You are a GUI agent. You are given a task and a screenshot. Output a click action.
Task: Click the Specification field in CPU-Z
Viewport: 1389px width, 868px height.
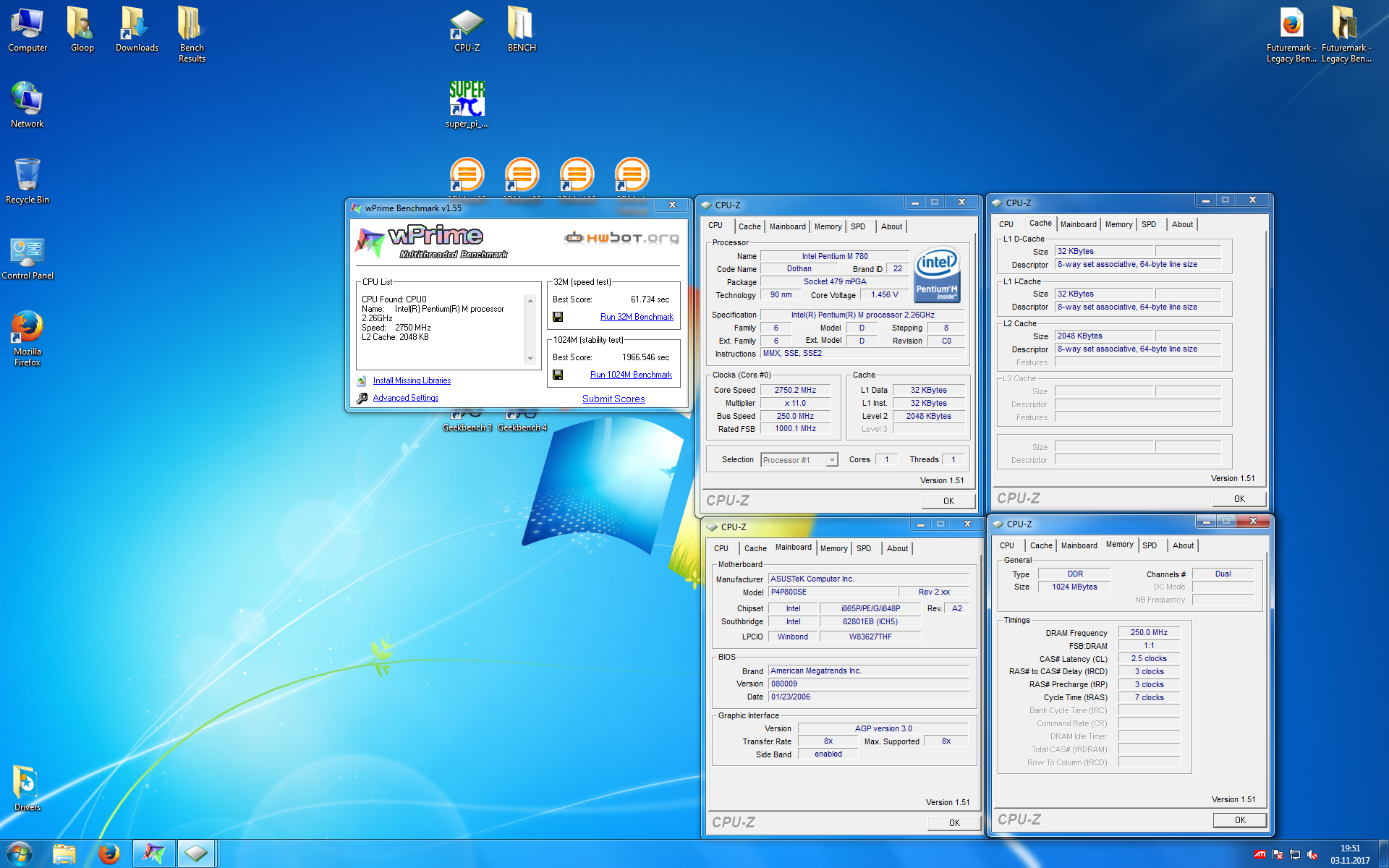pos(863,315)
